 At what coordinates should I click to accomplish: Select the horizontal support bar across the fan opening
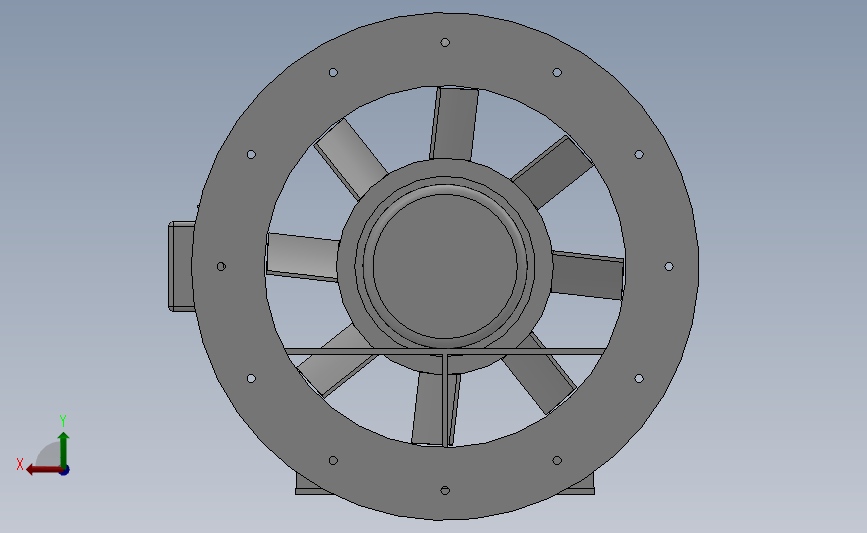pyautogui.click(x=445, y=352)
